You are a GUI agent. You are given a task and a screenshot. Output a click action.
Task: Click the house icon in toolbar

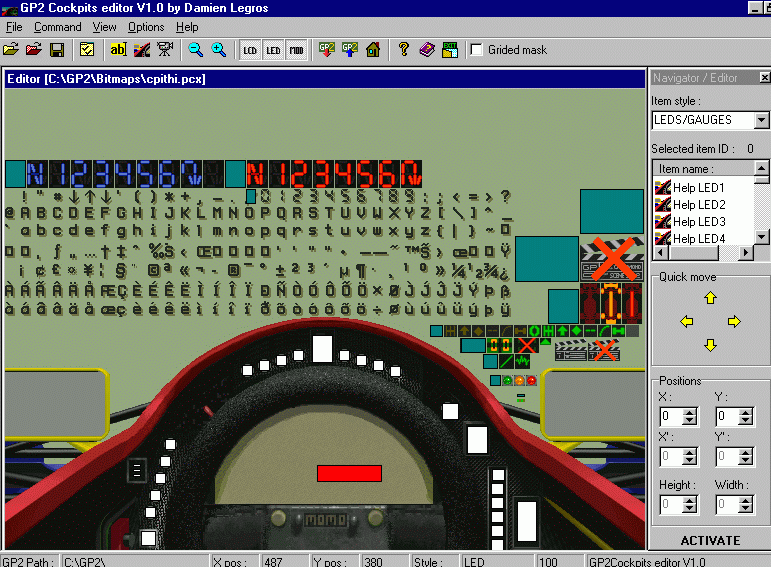tap(372, 49)
